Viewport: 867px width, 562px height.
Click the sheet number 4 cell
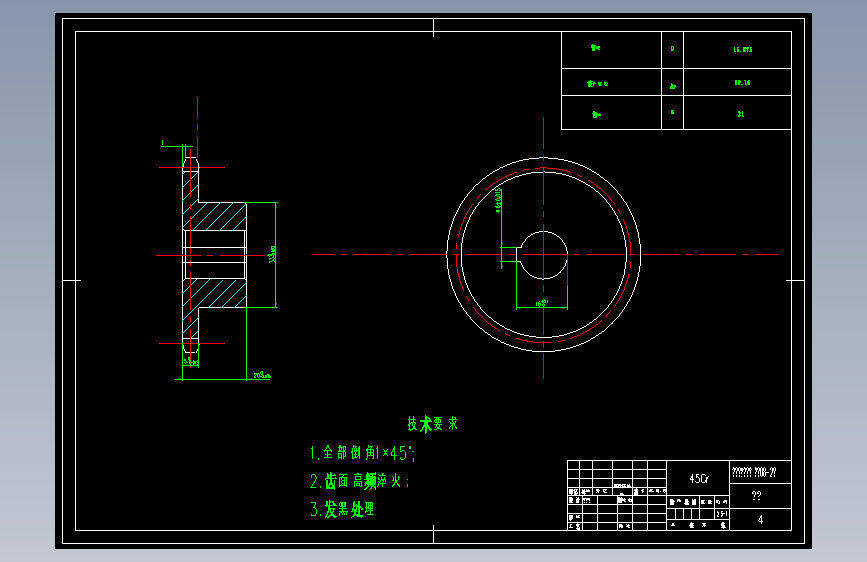coord(760,519)
